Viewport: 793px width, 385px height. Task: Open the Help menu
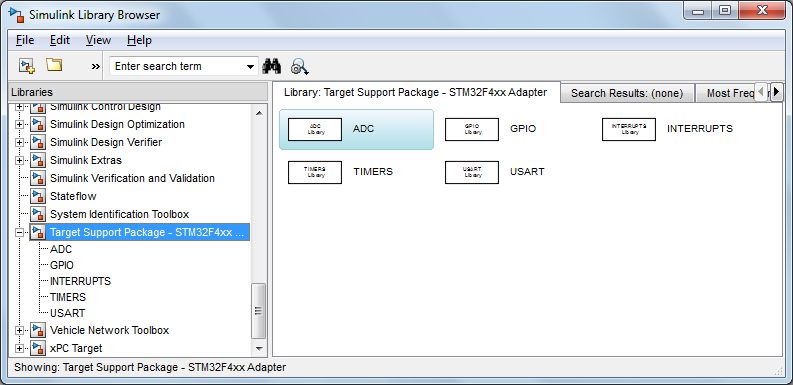(139, 40)
